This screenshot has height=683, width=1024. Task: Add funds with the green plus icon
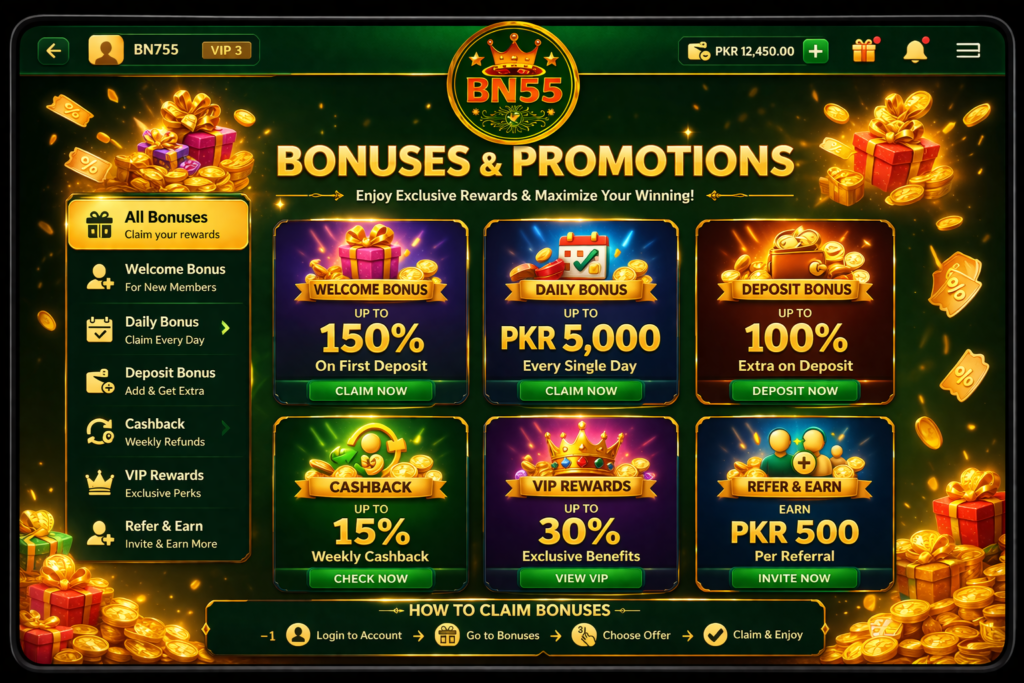click(816, 51)
